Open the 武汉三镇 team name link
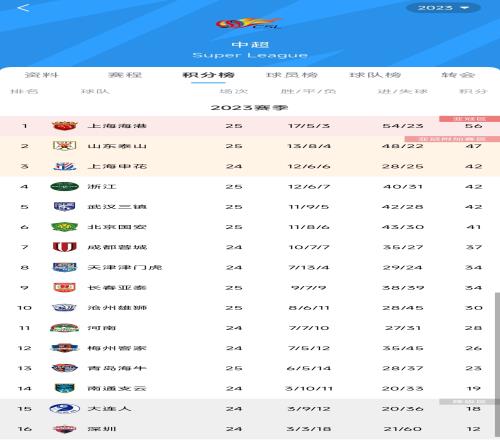The width and height of the screenshot is (500, 440). [117, 207]
